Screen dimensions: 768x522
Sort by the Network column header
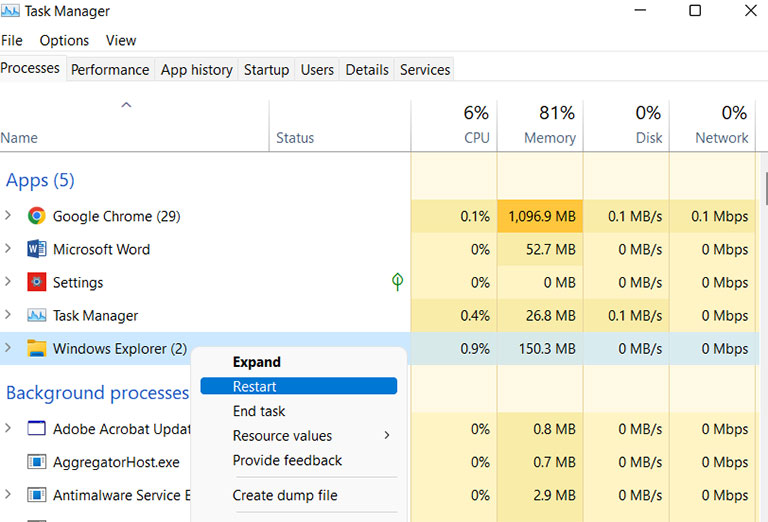(x=713, y=126)
